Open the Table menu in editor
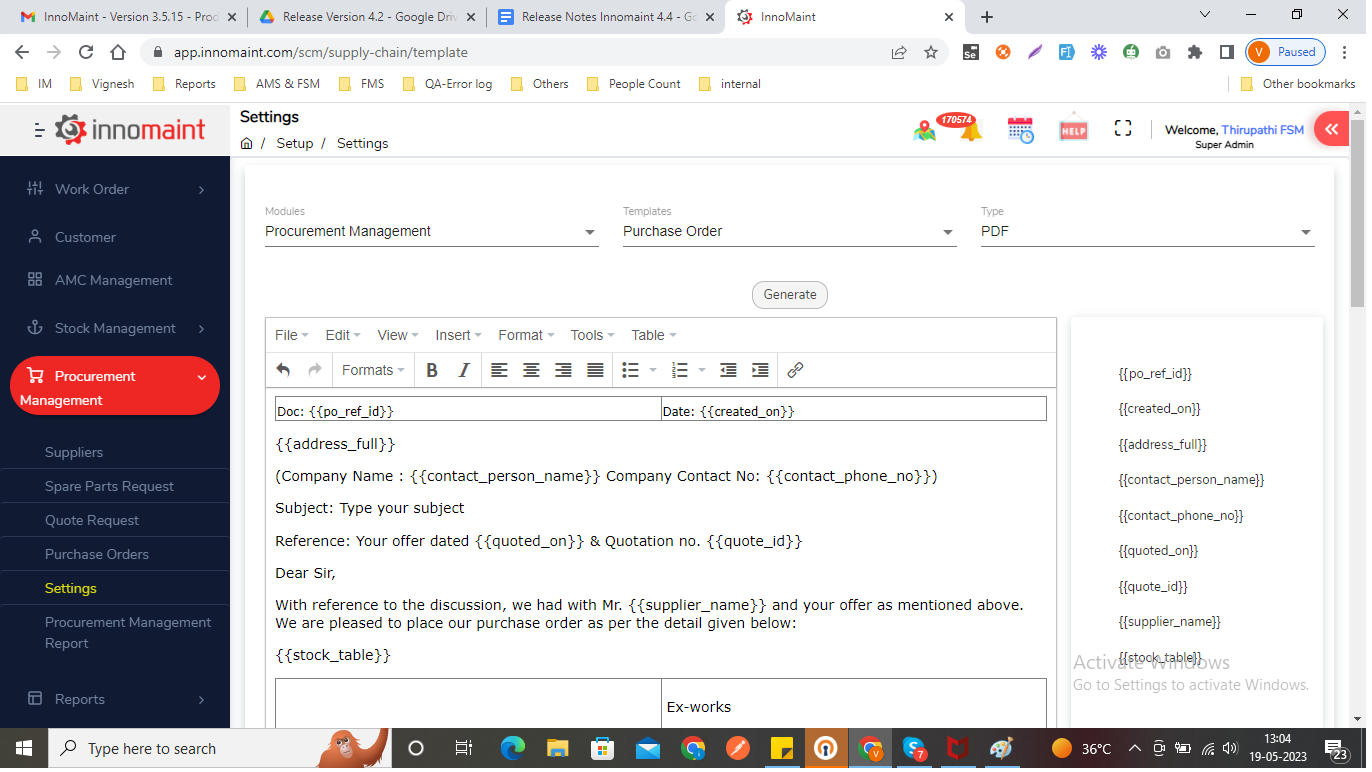The image size is (1372, 772). [x=653, y=335]
